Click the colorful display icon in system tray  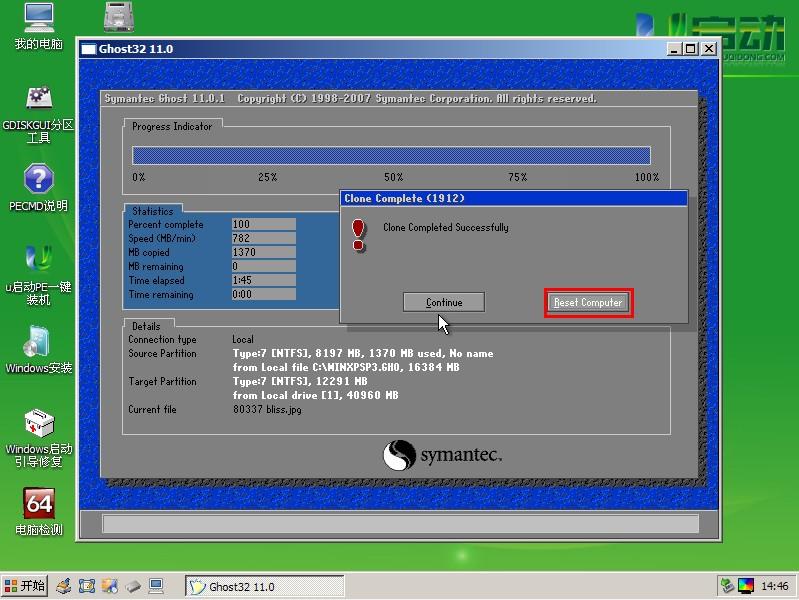click(746, 586)
